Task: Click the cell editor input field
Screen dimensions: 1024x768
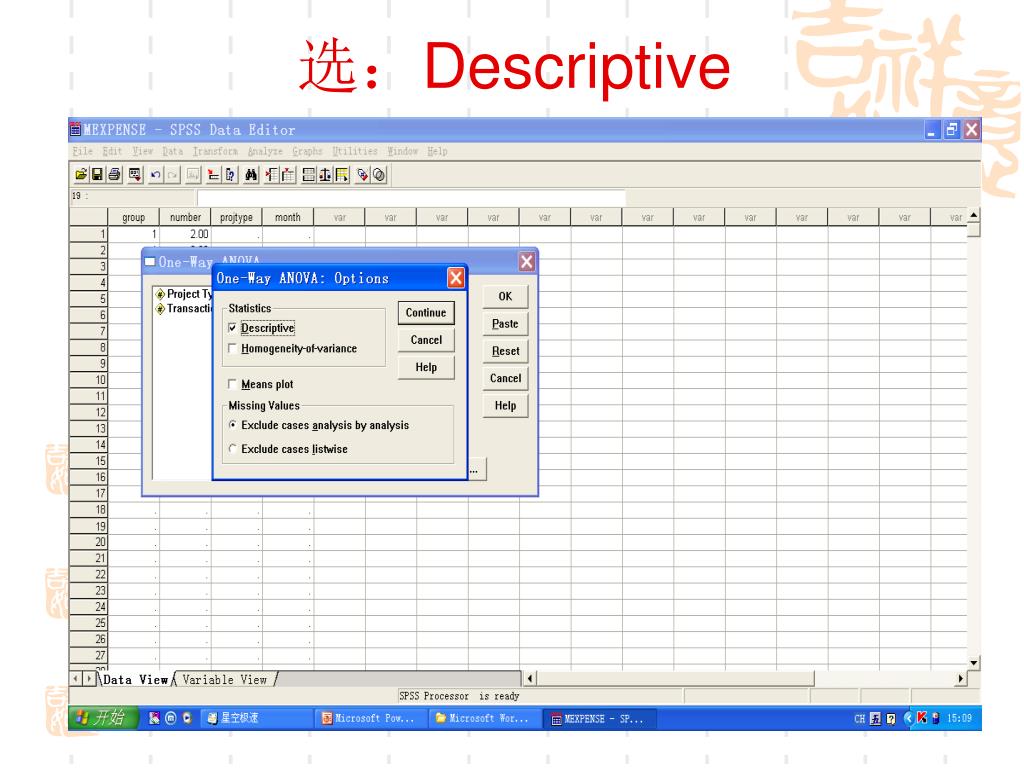Action: pos(411,197)
